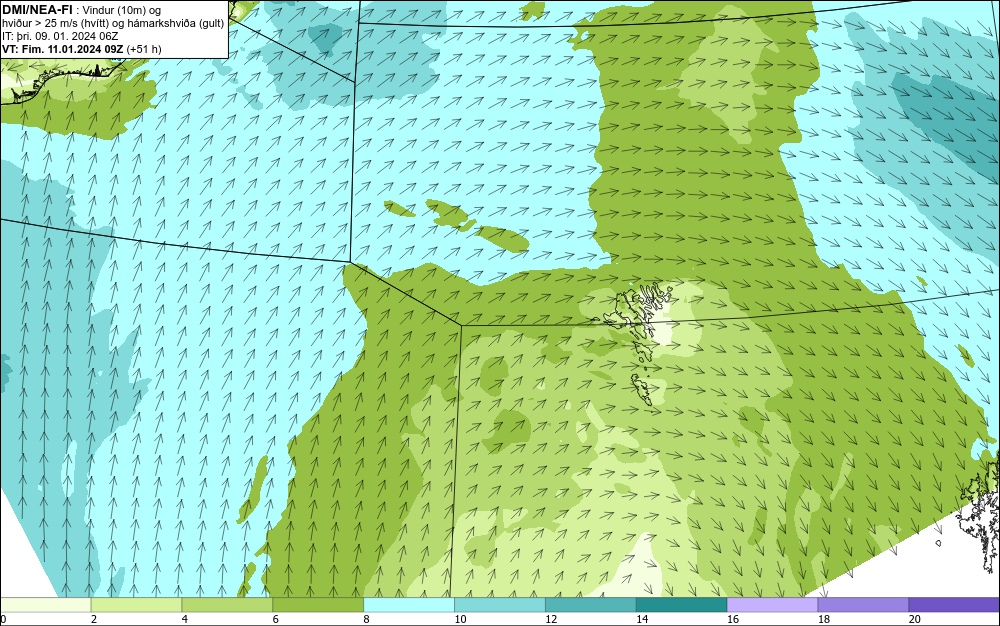Click the legend scale value 20
Screen dimensions: 1000x626
915,619
